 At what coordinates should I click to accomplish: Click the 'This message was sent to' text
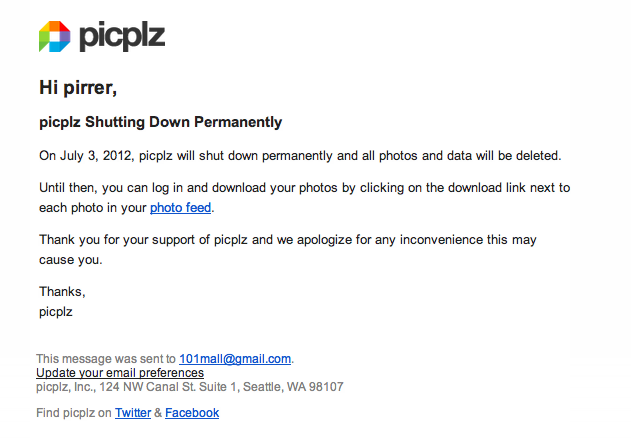(x=106, y=359)
